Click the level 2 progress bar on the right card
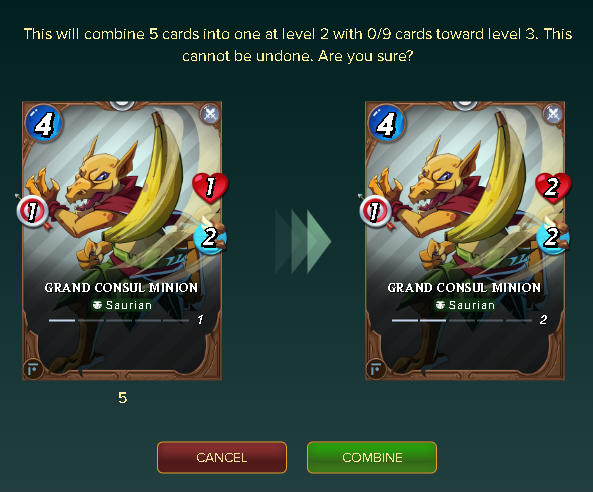 [462, 320]
